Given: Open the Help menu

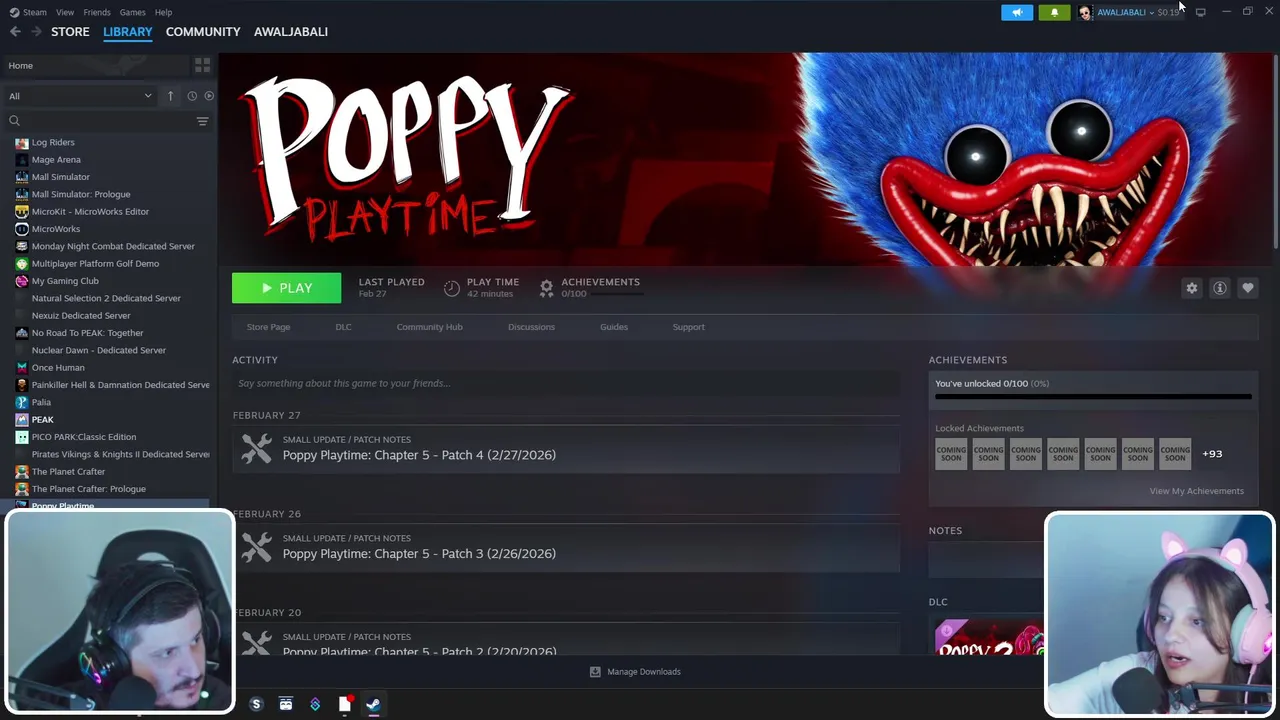Looking at the screenshot, I should 163,12.
